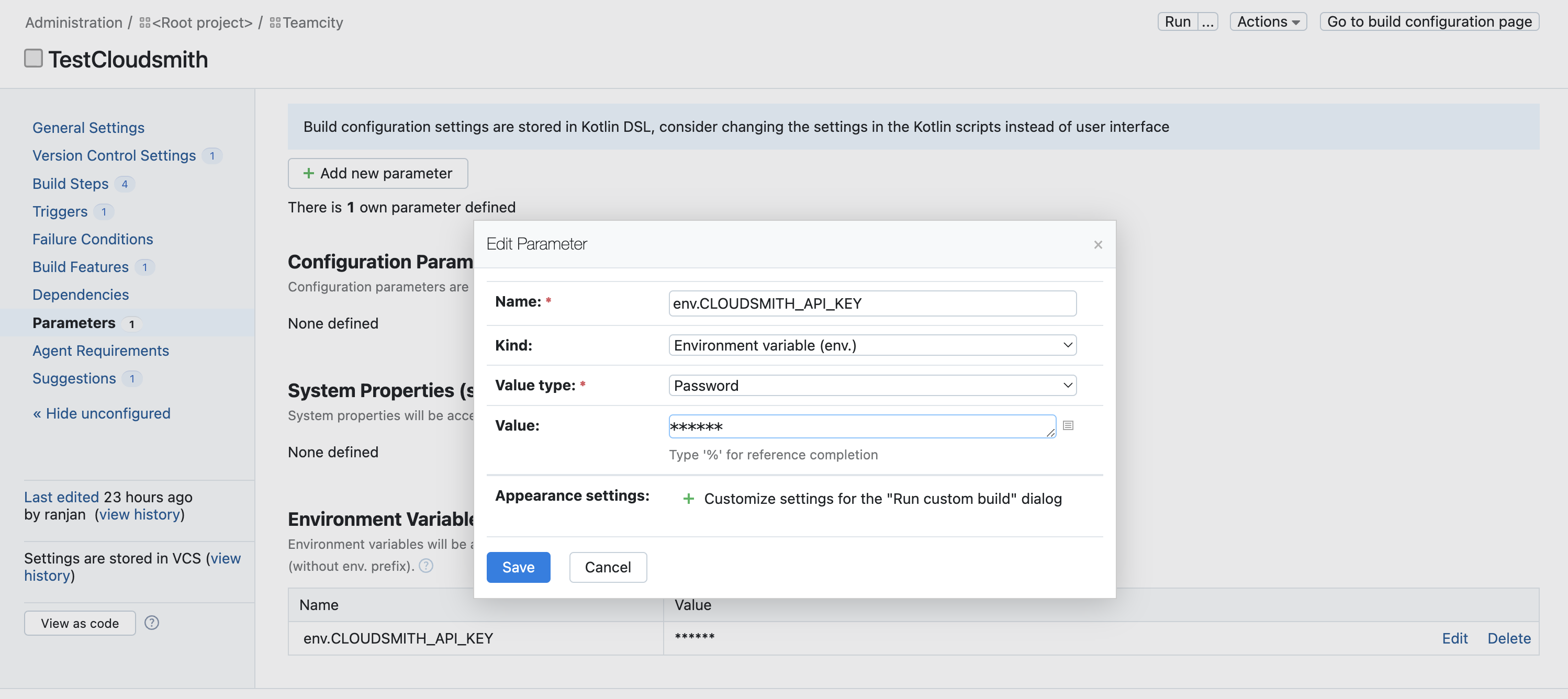Click the environment variables help question icon
This screenshot has width=1568, height=699.
[426, 566]
